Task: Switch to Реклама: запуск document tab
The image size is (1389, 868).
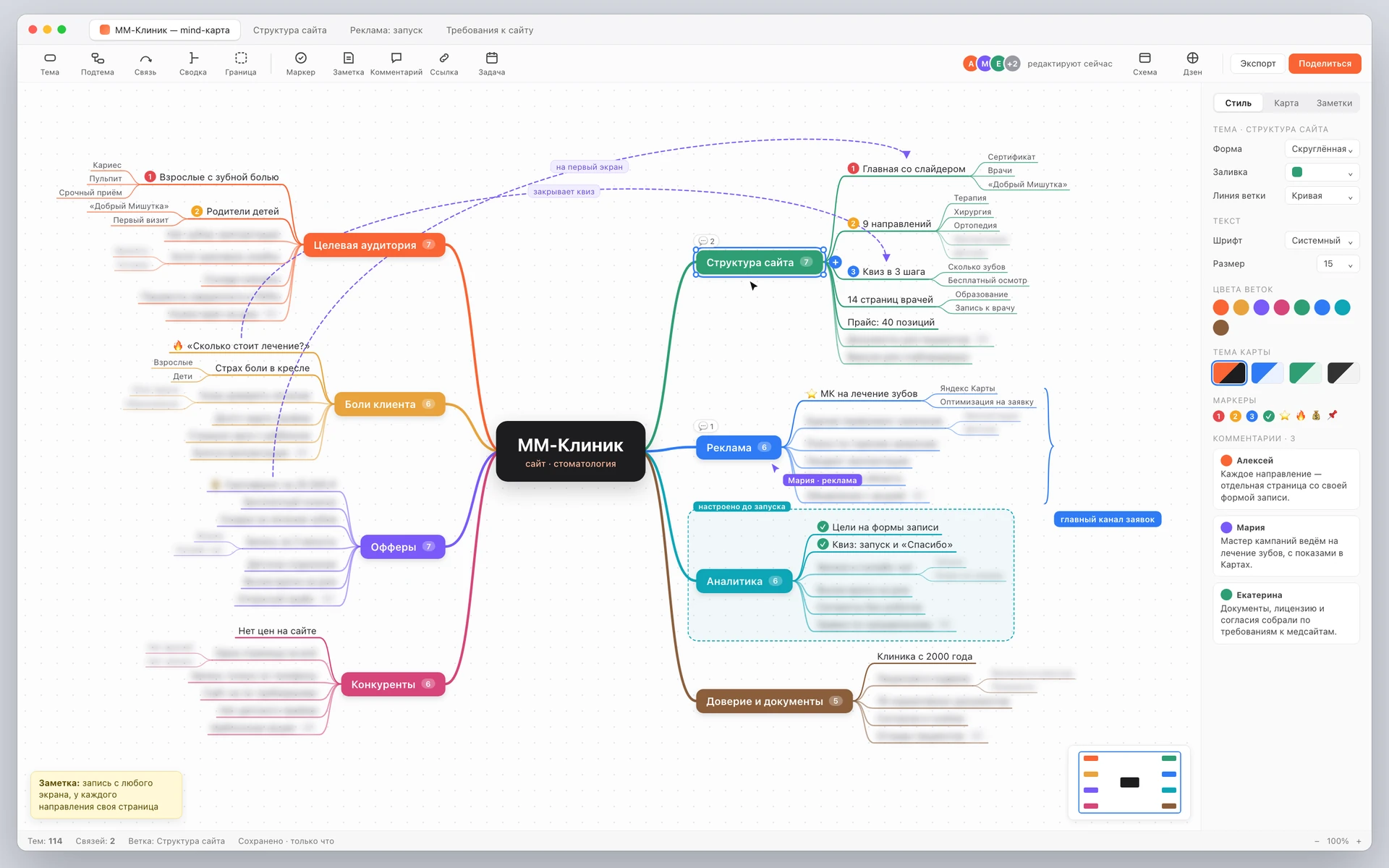Action: point(386,30)
